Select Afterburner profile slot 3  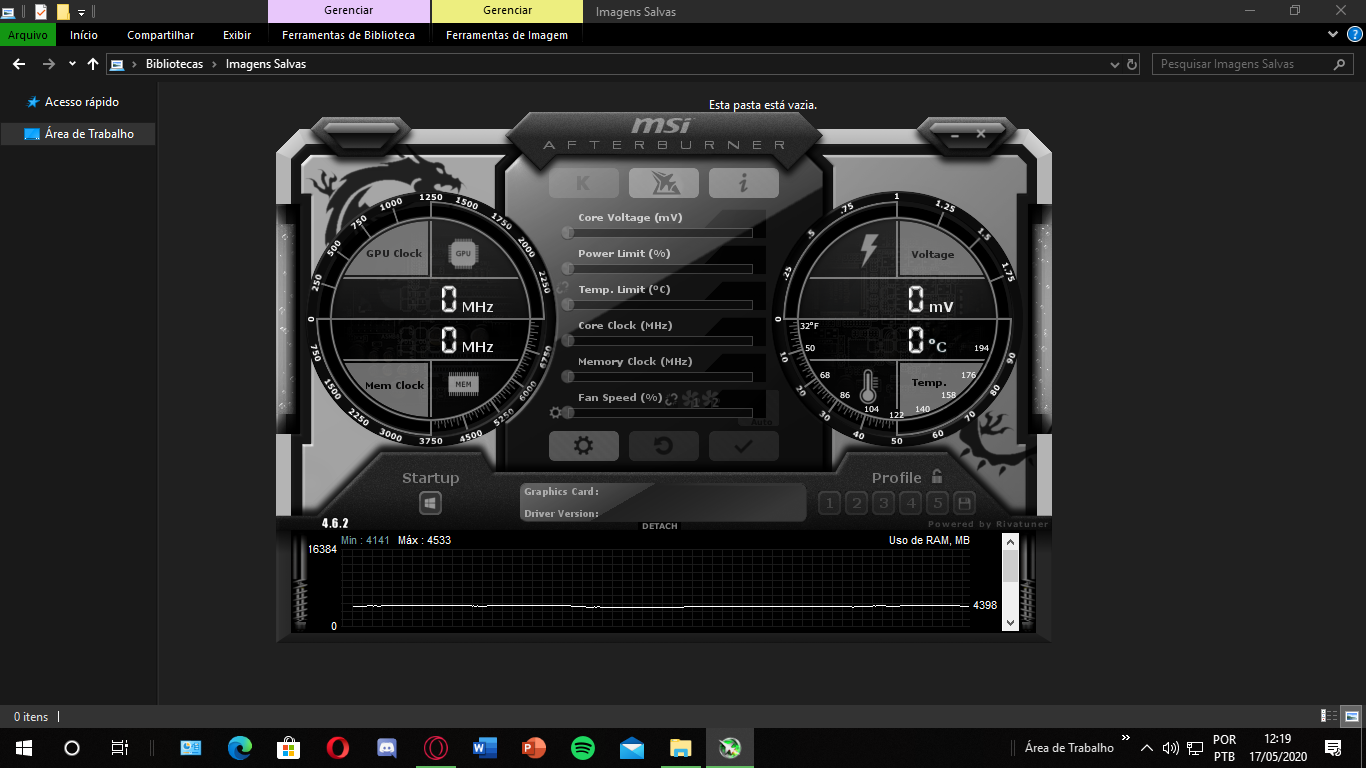coord(883,503)
